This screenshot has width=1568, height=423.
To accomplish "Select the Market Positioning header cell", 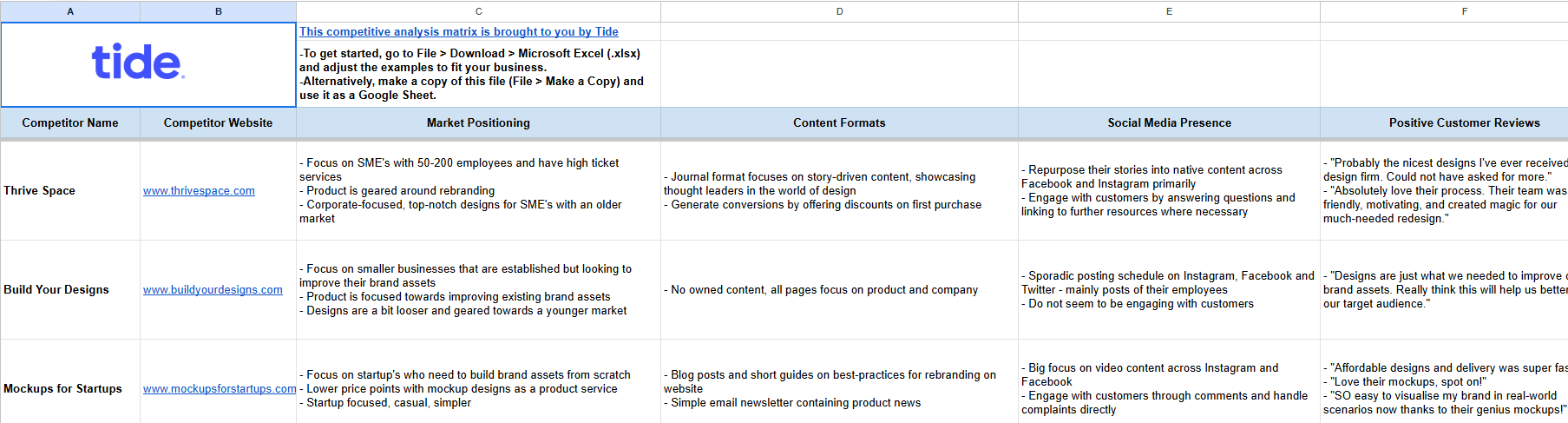I will tap(478, 122).
